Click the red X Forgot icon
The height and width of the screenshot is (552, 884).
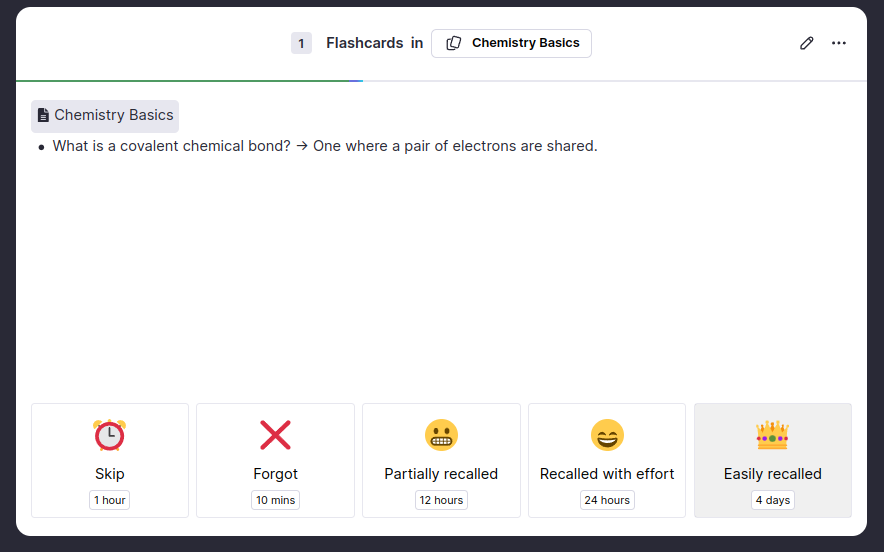275,435
